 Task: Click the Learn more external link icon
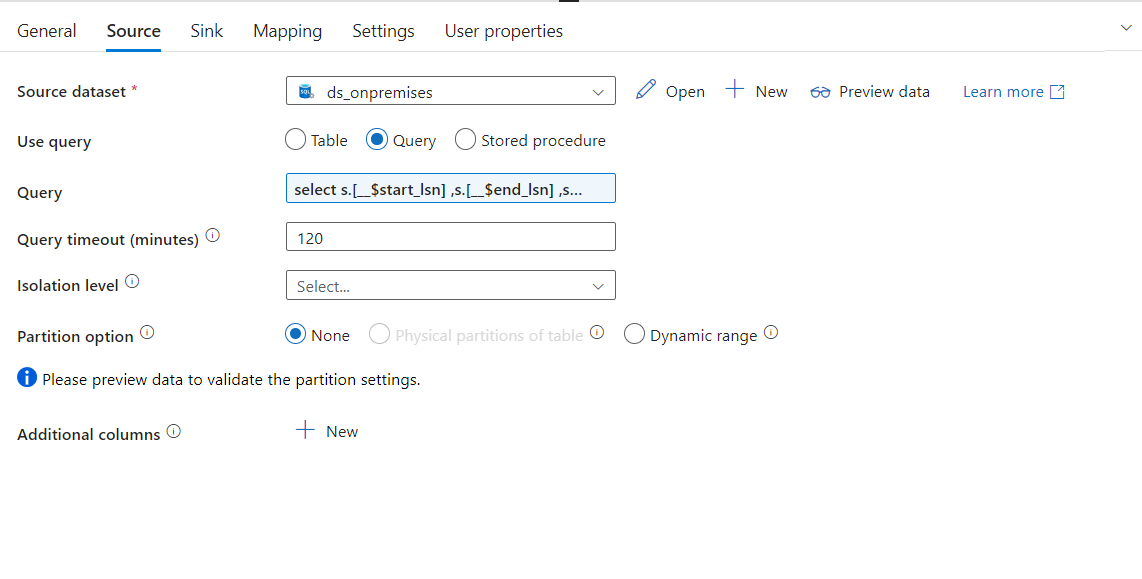click(x=1057, y=92)
